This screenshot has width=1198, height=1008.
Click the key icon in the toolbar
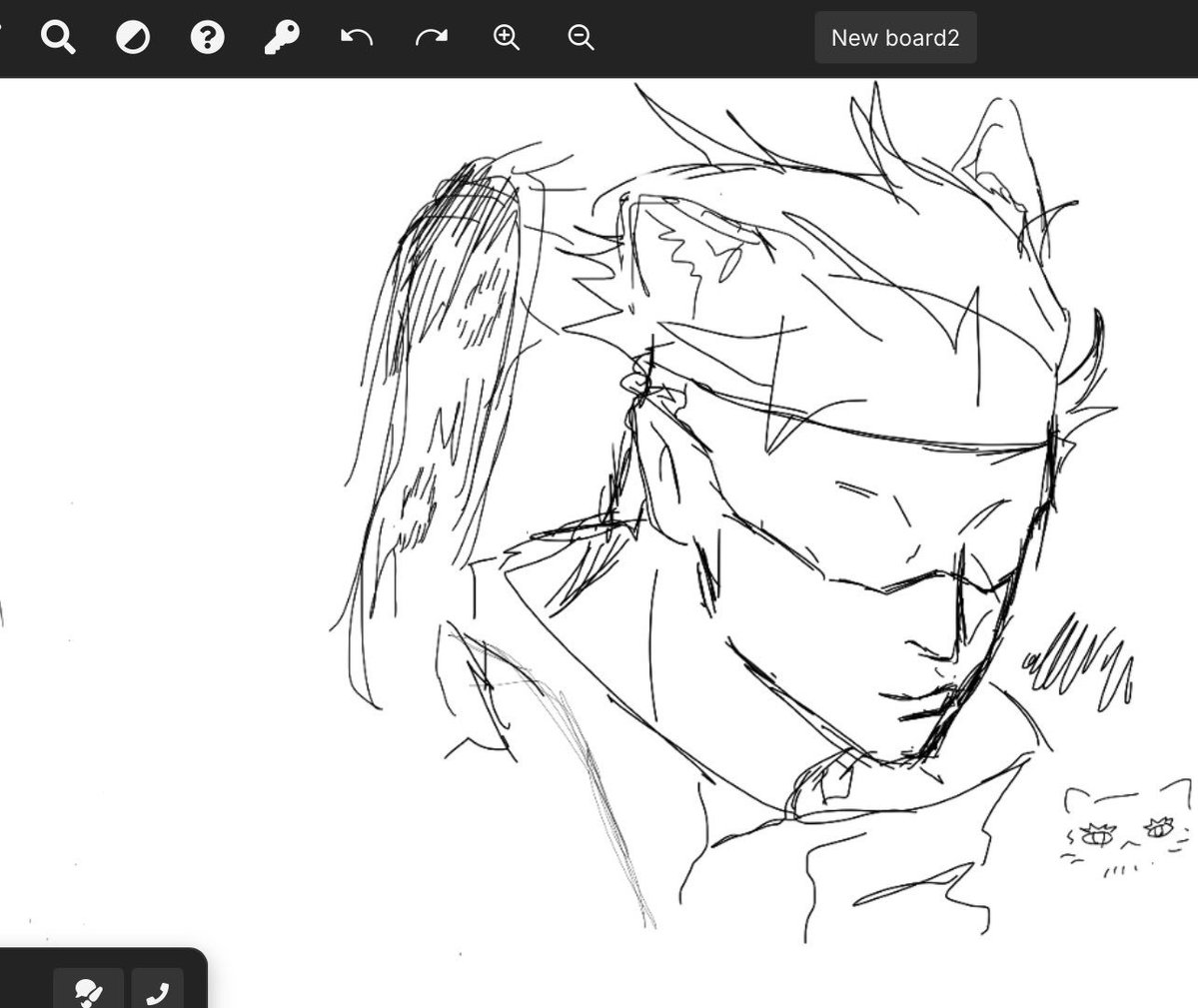coord(282,37)
